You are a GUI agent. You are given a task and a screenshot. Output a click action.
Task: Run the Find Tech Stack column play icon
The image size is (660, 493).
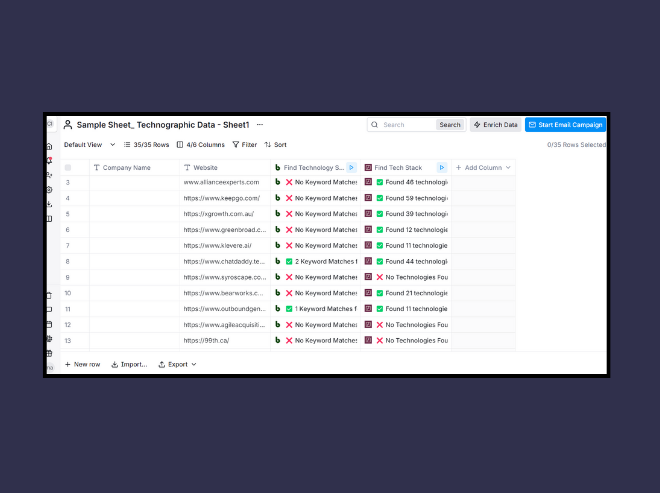(x=442, y=168)
